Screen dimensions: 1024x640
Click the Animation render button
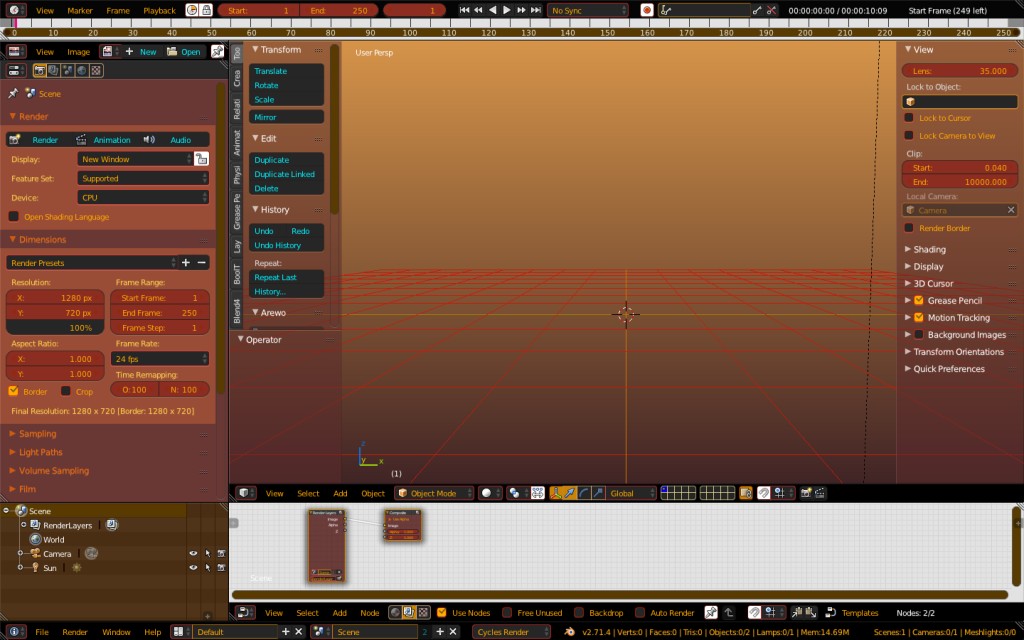click(110, 139)
